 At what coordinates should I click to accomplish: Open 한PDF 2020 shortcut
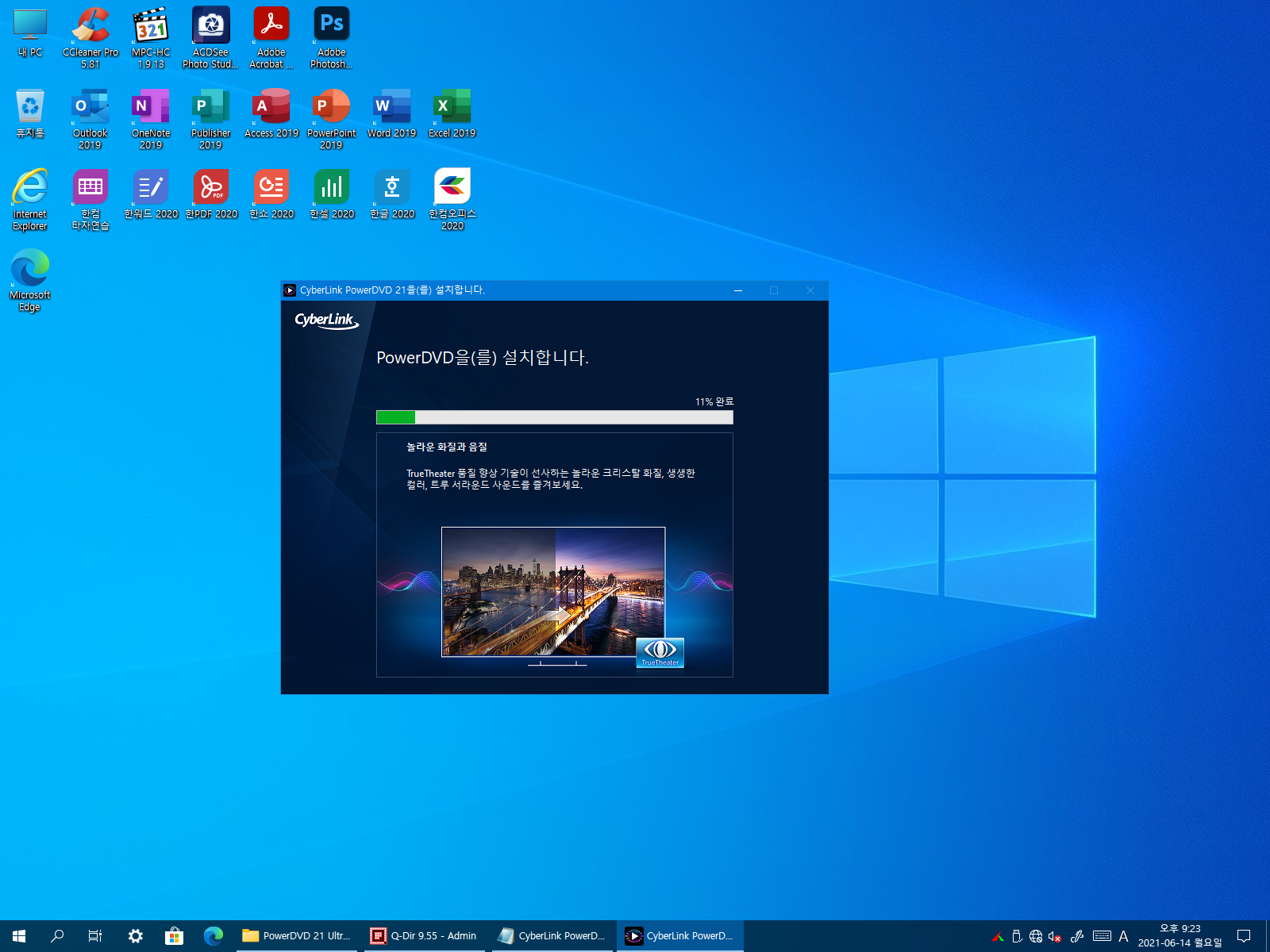pos(211,195)
